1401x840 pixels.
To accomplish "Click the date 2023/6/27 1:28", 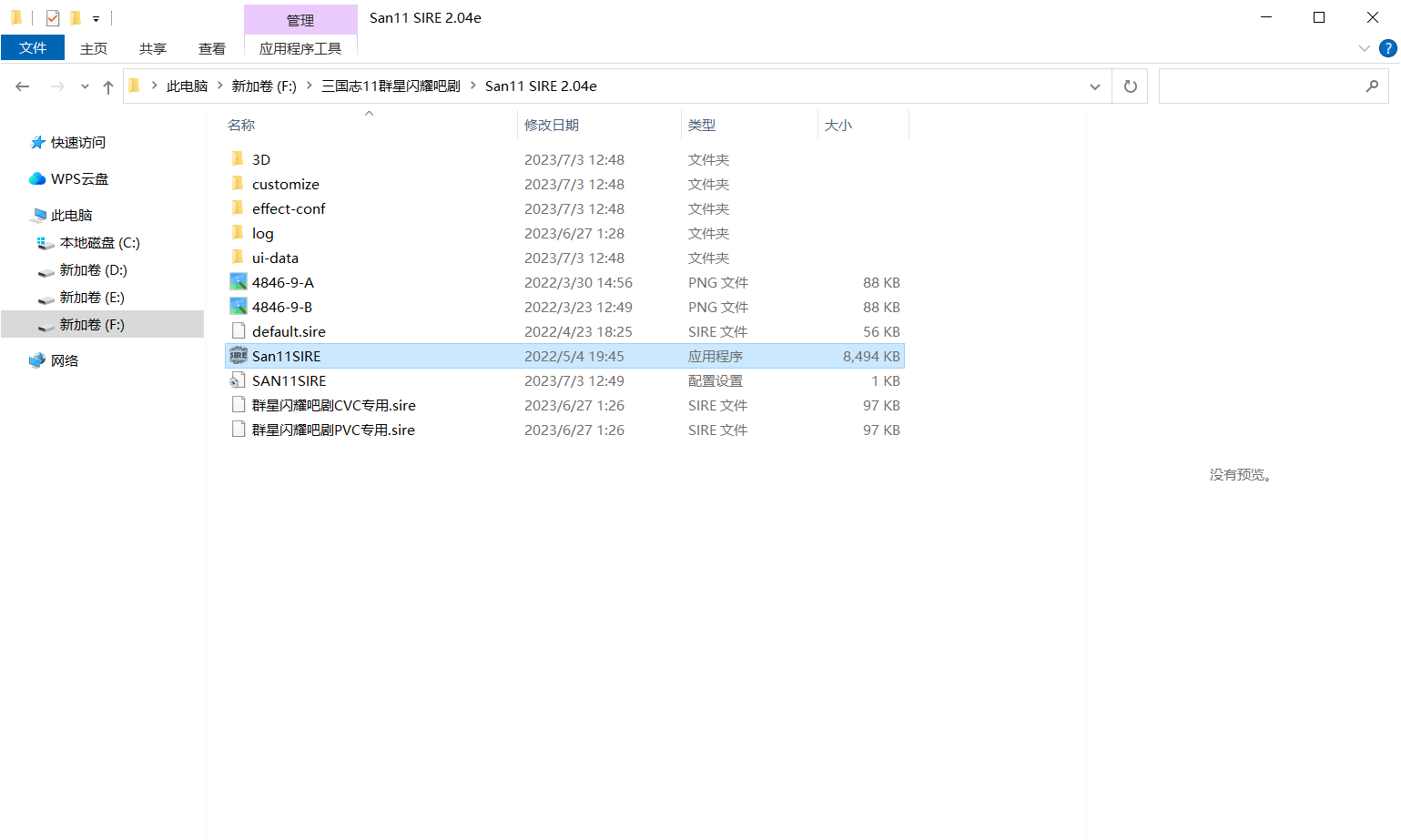I will [x=574, y=233].
